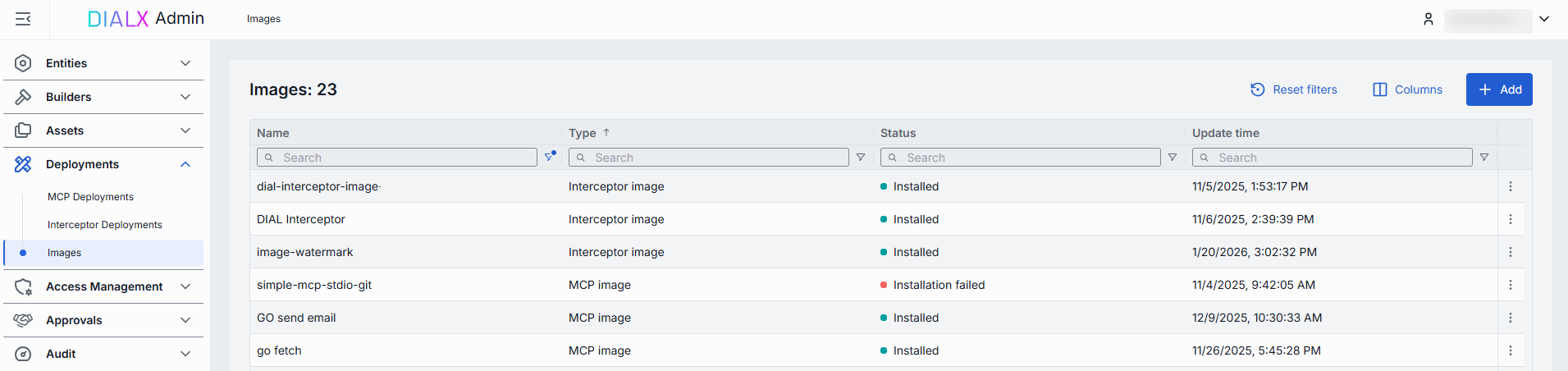
Task: Go to MCP Deployments page
Action: [90, 197]
